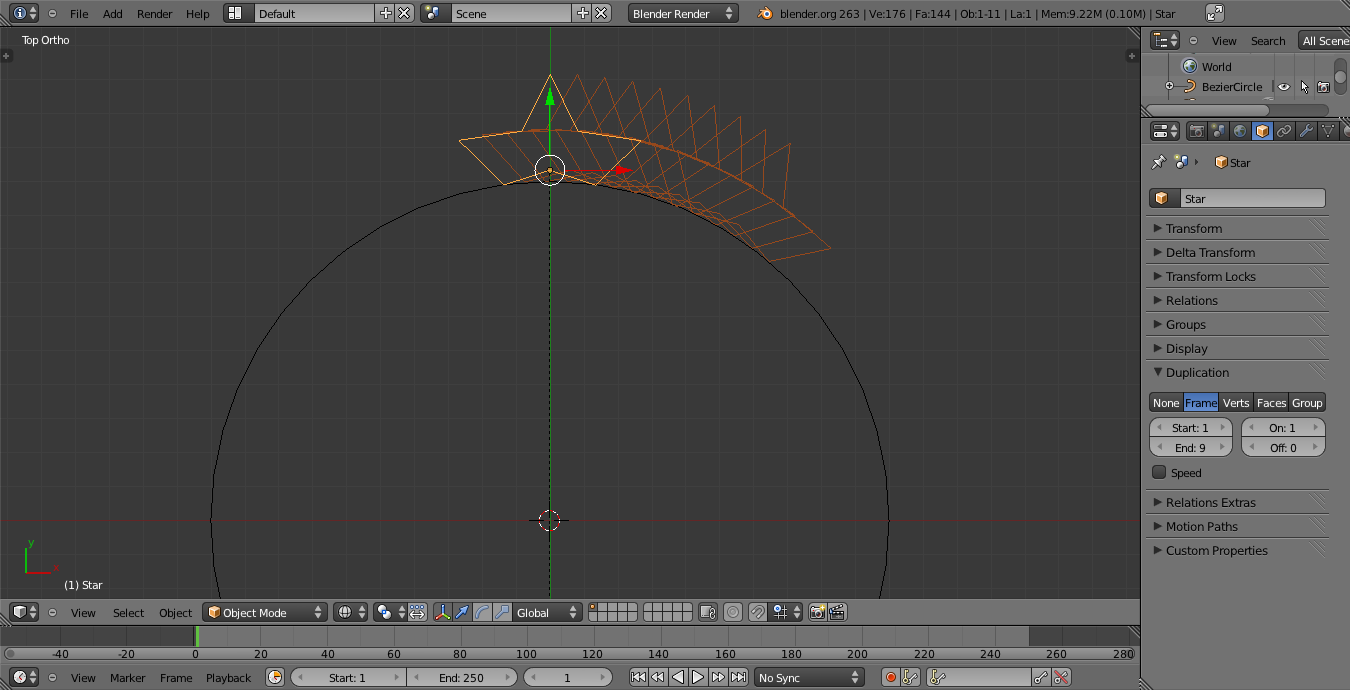Open the Add menu
This screenshot has height=690, width=1350.
(113, 13)
